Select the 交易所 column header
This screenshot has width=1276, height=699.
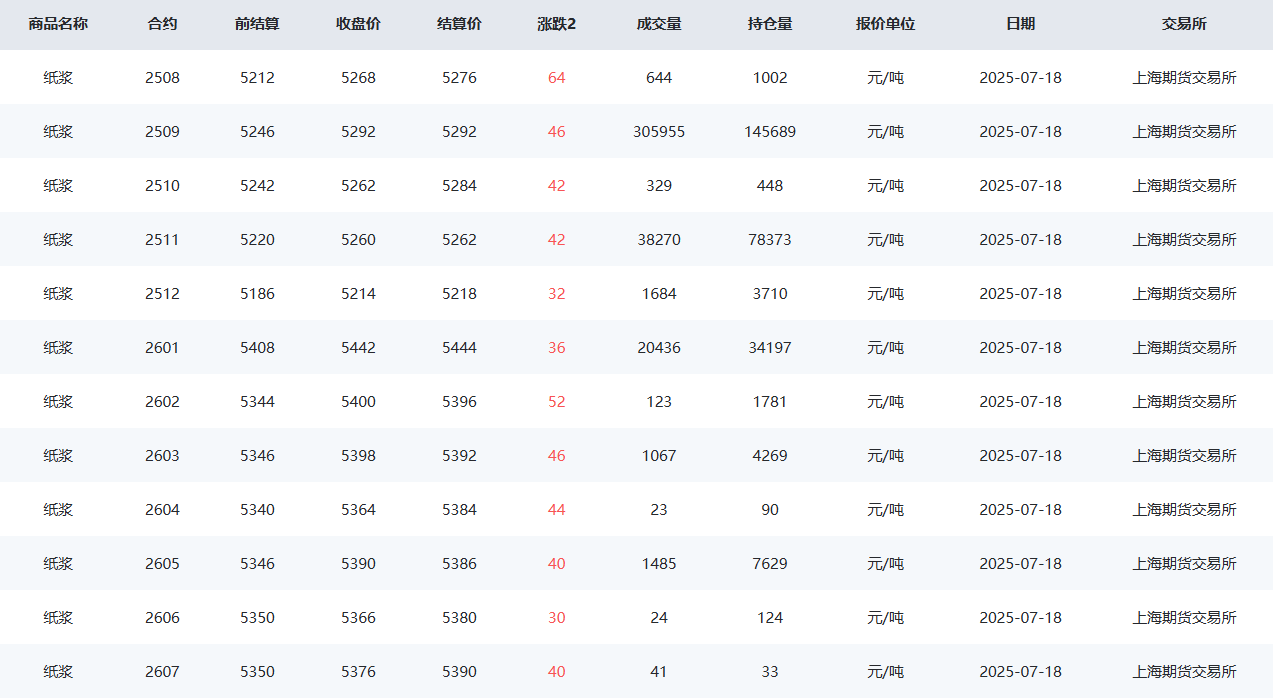[x=1184, y=24]
